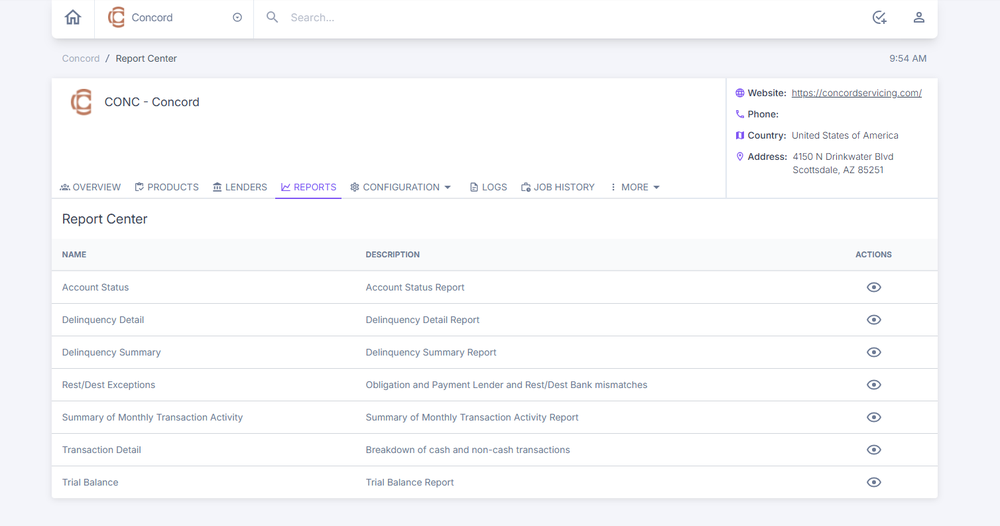Navigate to Concord breadcrumb link

point(80,58)
